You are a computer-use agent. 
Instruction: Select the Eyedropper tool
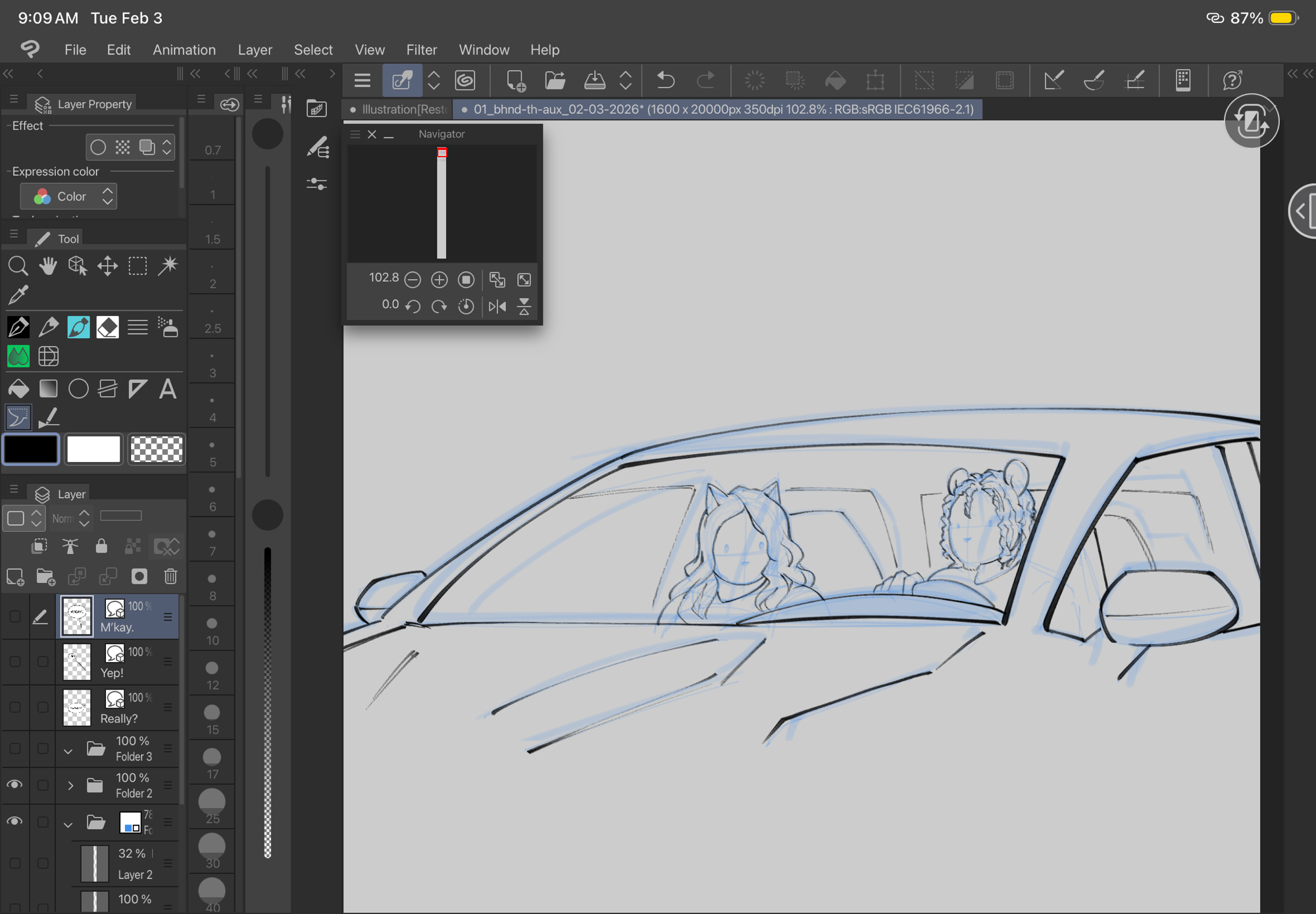(18, 295)
